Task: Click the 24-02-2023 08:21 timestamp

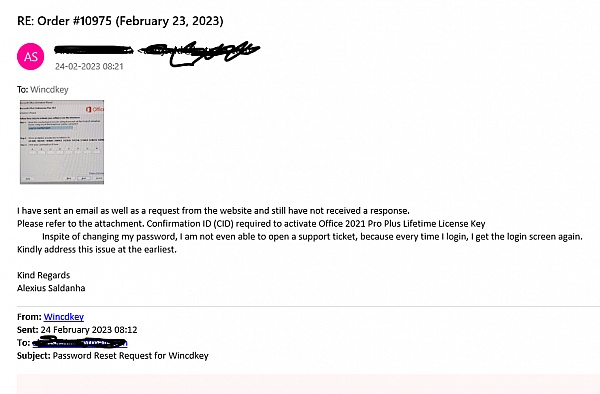Action: (89, 66)
